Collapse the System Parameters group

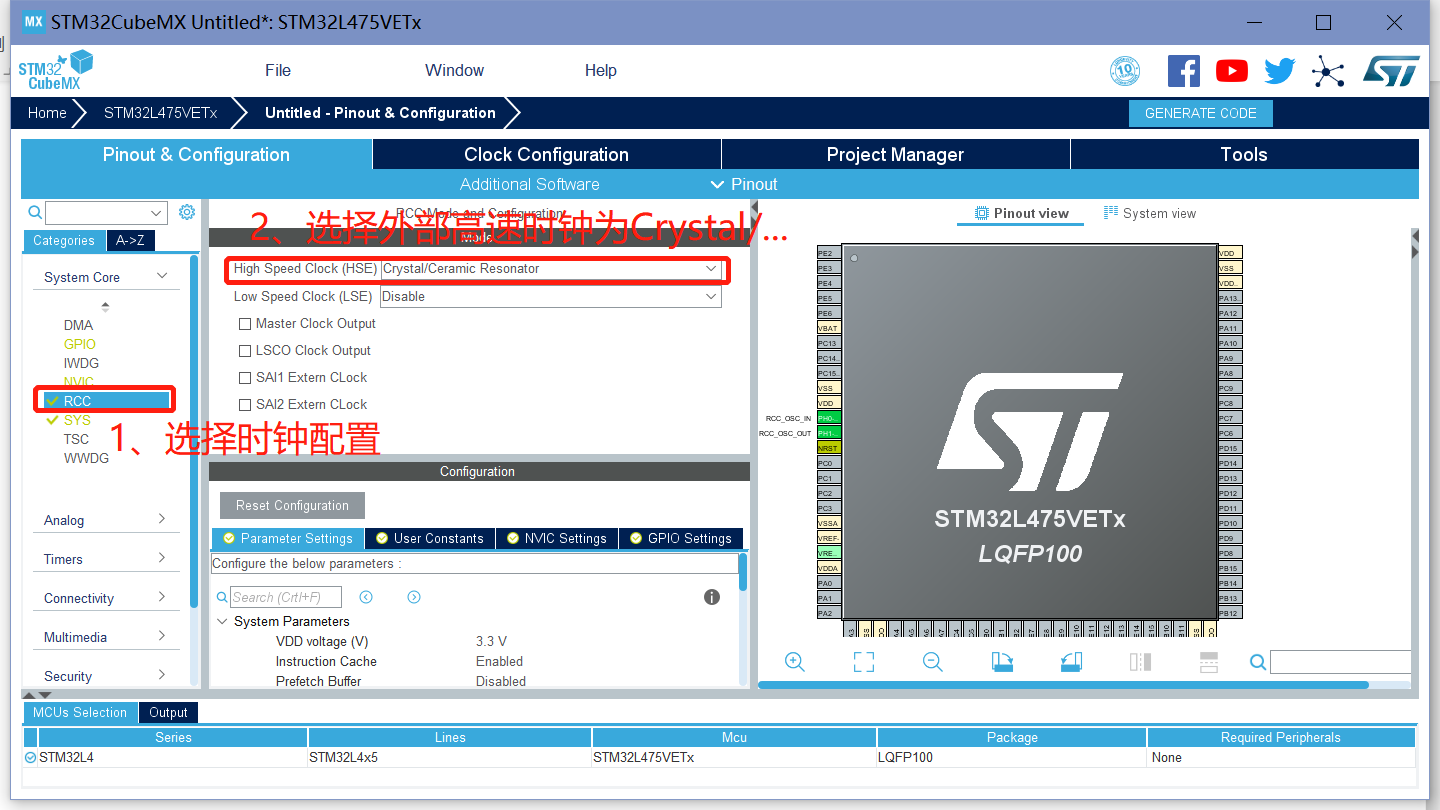(222, 621)
